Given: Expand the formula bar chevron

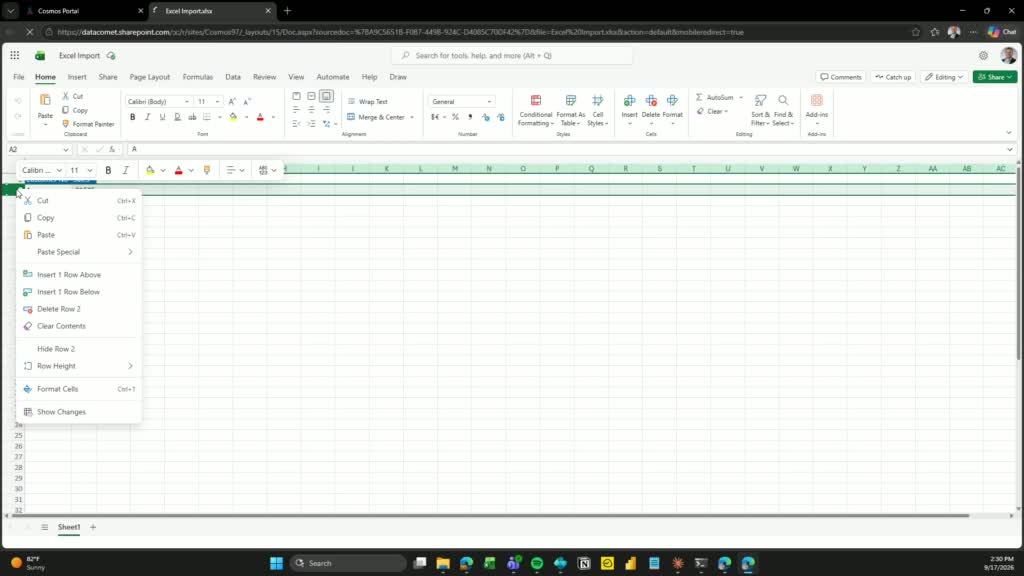Looking at the screenshot, I should click(x=1010, y=150).
